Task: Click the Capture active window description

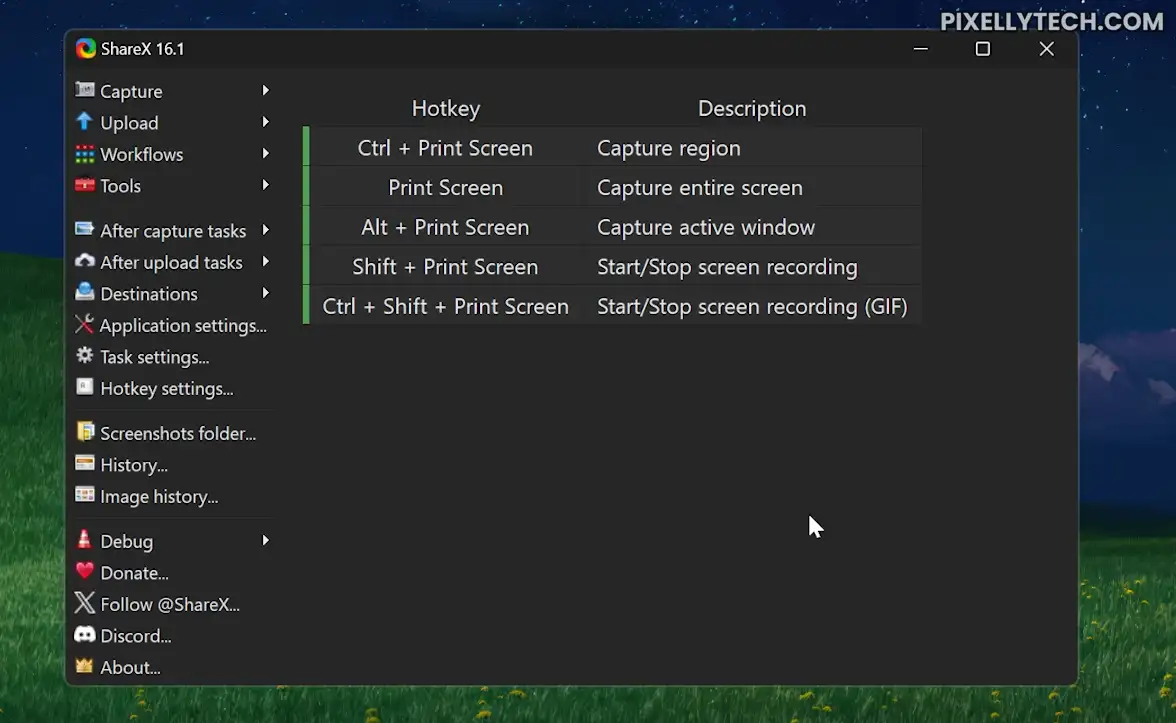Action: click(x=706, y=226)
